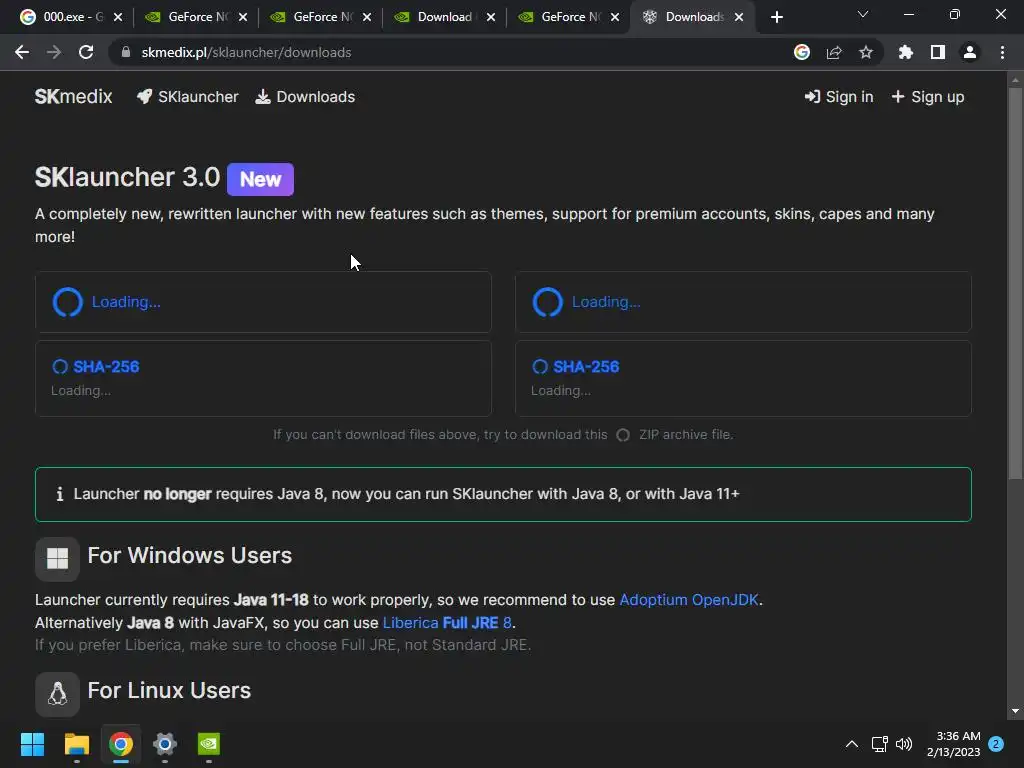Share this page via share icon
The height and width of the screenshot is (768, 1024).
coord(834,52)
